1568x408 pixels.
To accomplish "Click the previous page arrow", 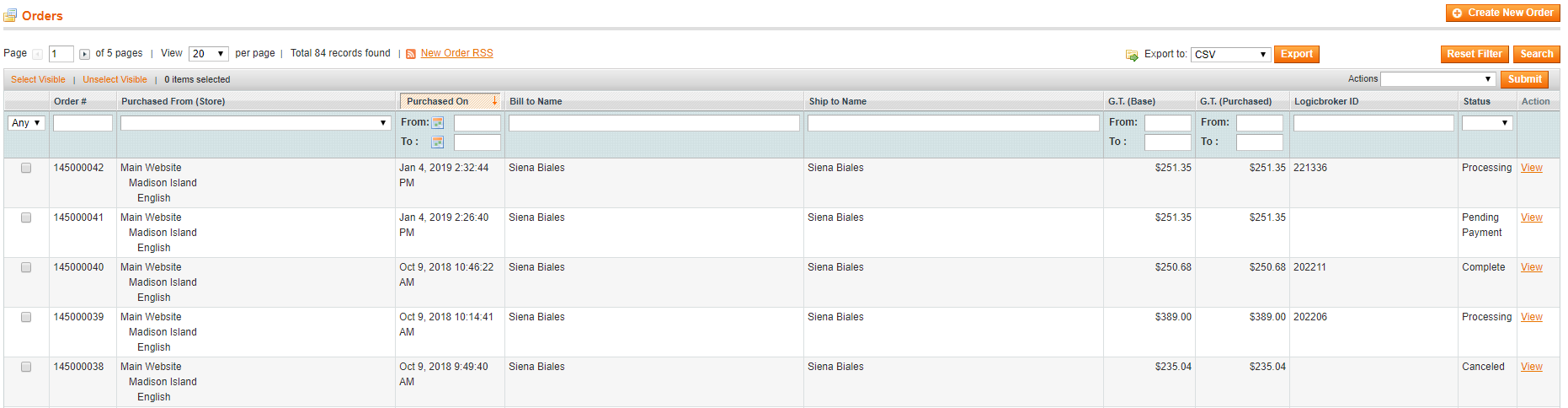I will [37, 54].
